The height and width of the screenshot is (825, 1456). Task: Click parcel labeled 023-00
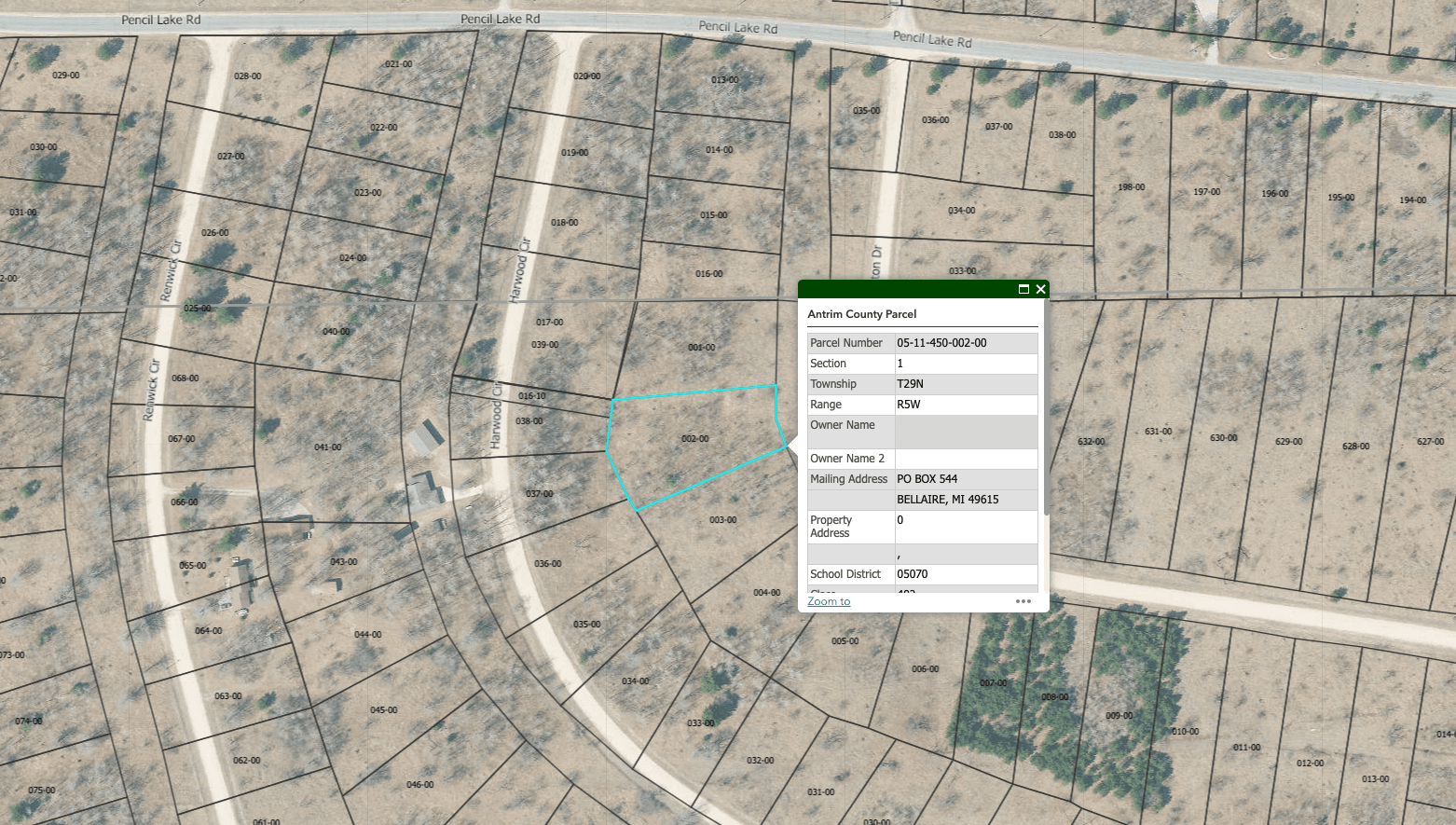click(367, 193)
